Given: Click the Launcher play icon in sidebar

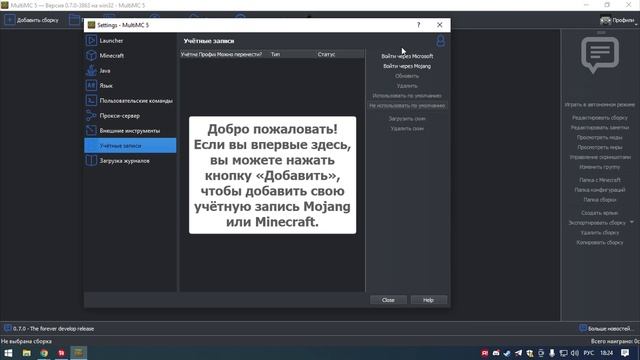Looking at the screenshot, I should pyautogui.click(x=91, y=40).
